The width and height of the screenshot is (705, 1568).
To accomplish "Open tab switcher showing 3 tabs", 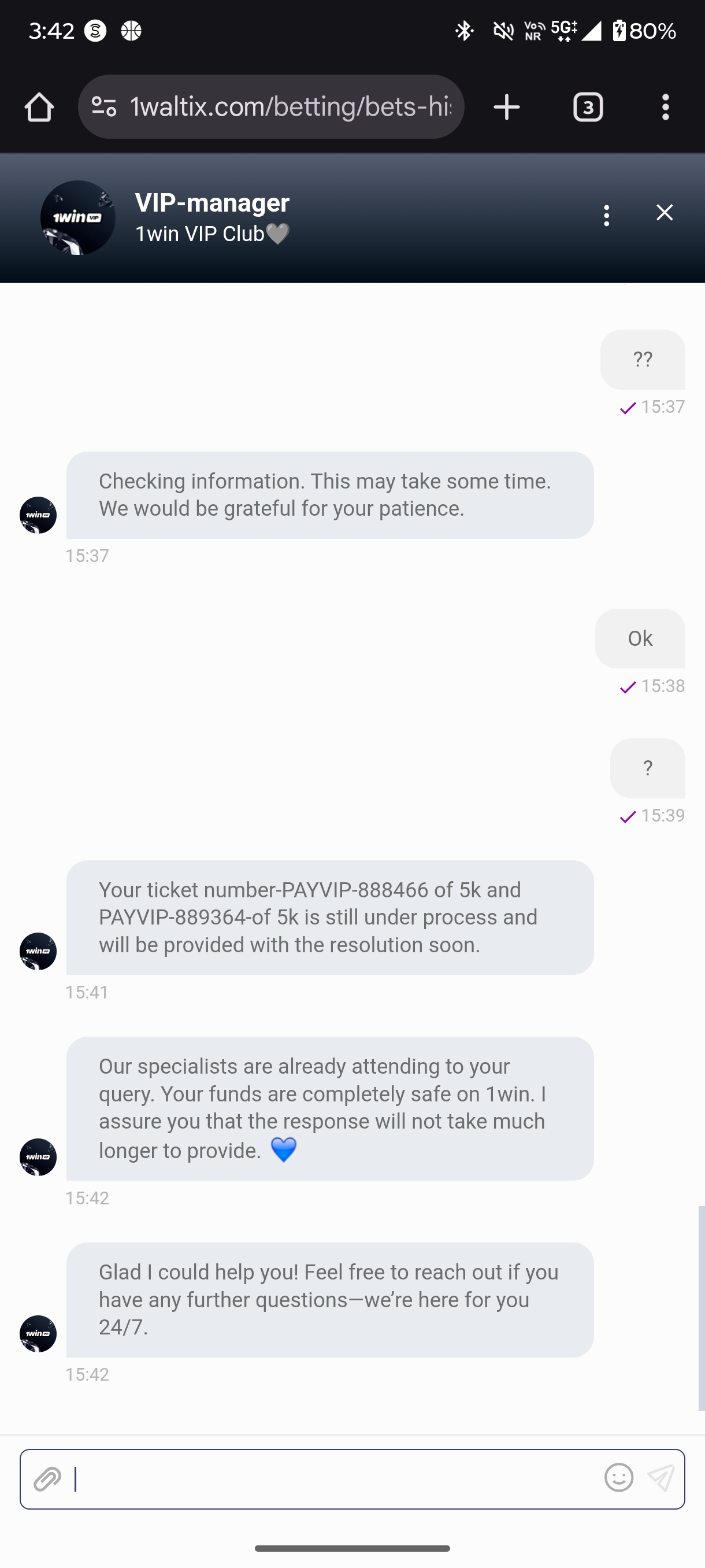I will 588,108.
